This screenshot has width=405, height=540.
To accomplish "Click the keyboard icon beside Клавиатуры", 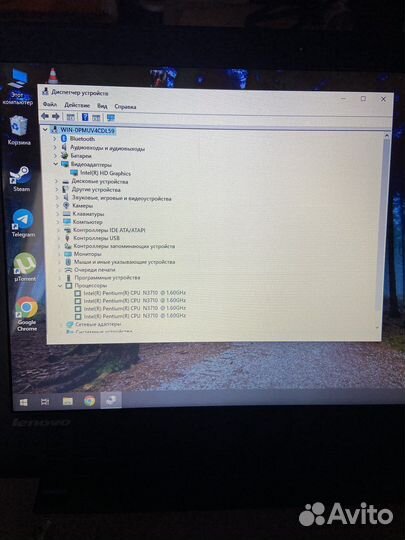I will (67, 214).
